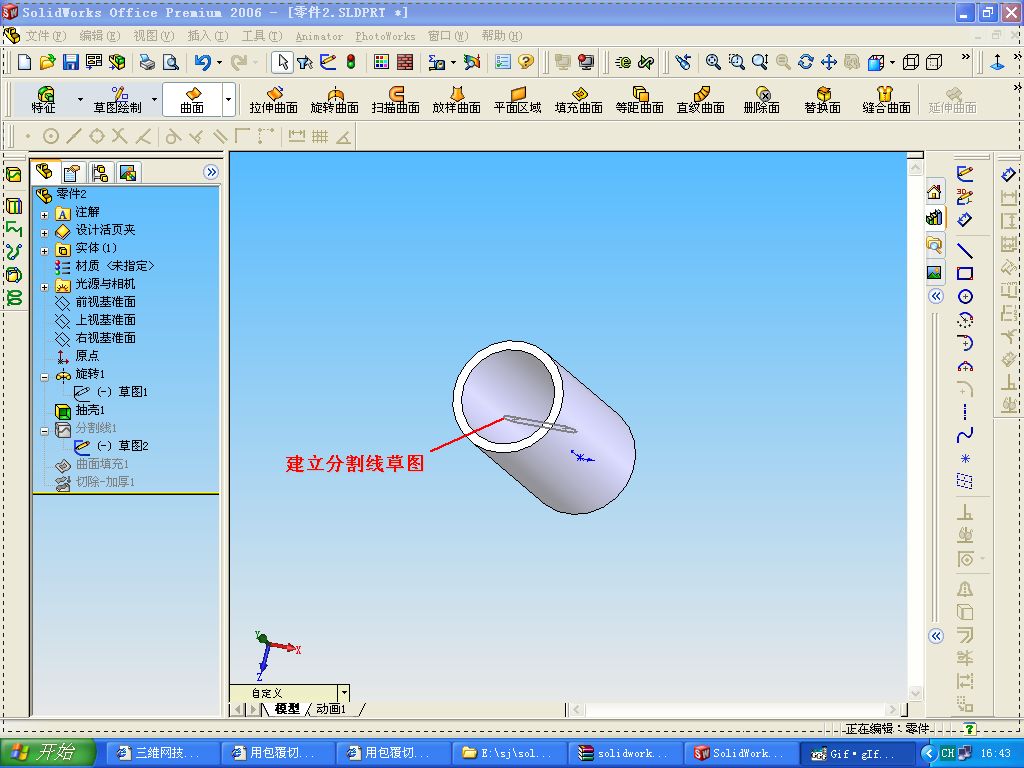This screenshot has width=1024, height=768.
Task: Switch to the 模型 tab
Action: 287,709
